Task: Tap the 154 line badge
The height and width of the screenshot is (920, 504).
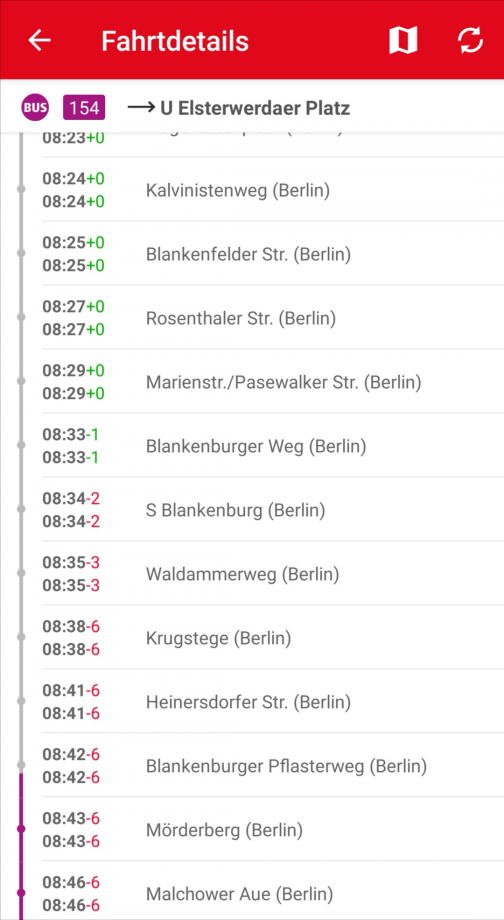Action: tap(84, 108)
